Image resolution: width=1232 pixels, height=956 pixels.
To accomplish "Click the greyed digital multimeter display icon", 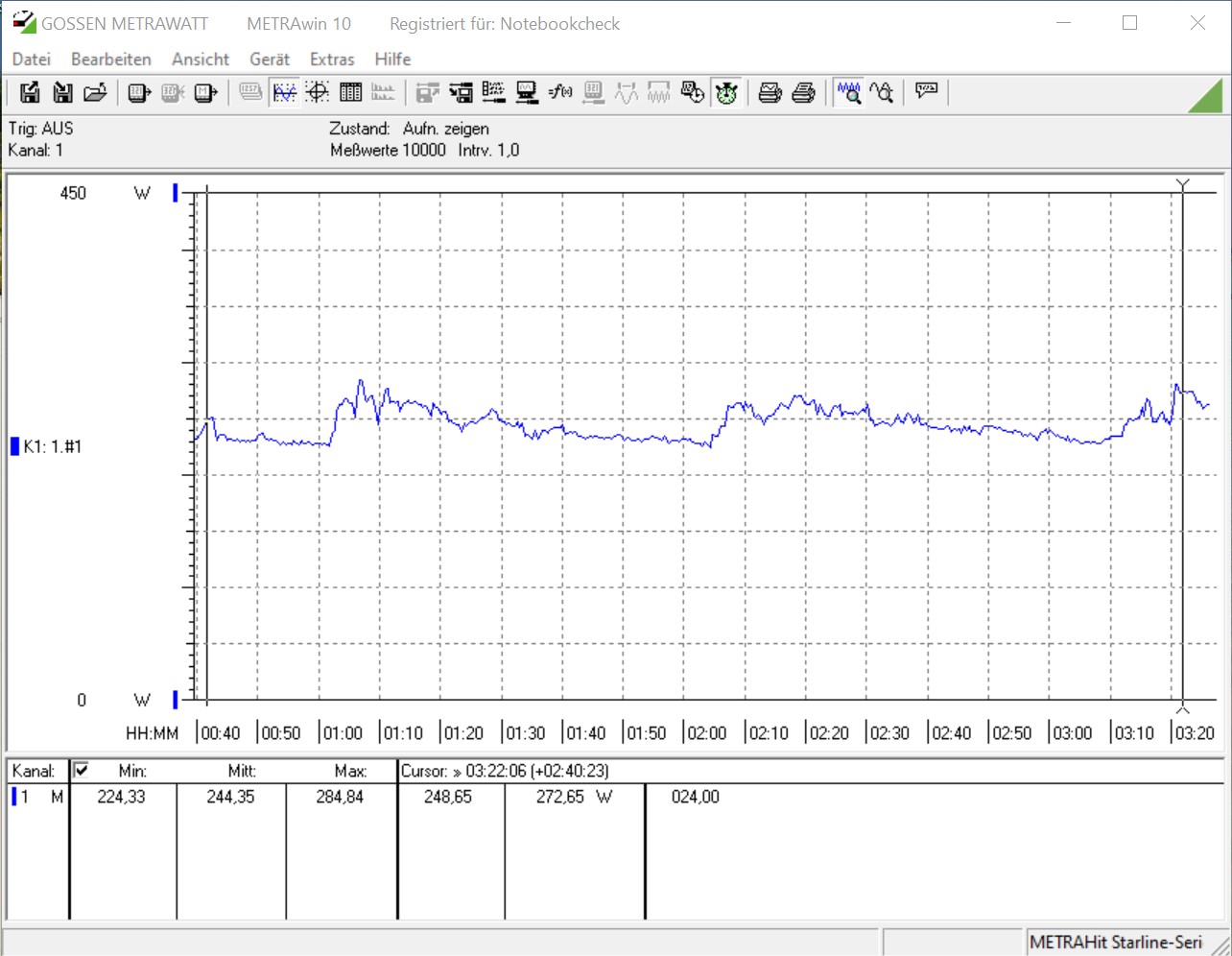I will coord(250,92).
